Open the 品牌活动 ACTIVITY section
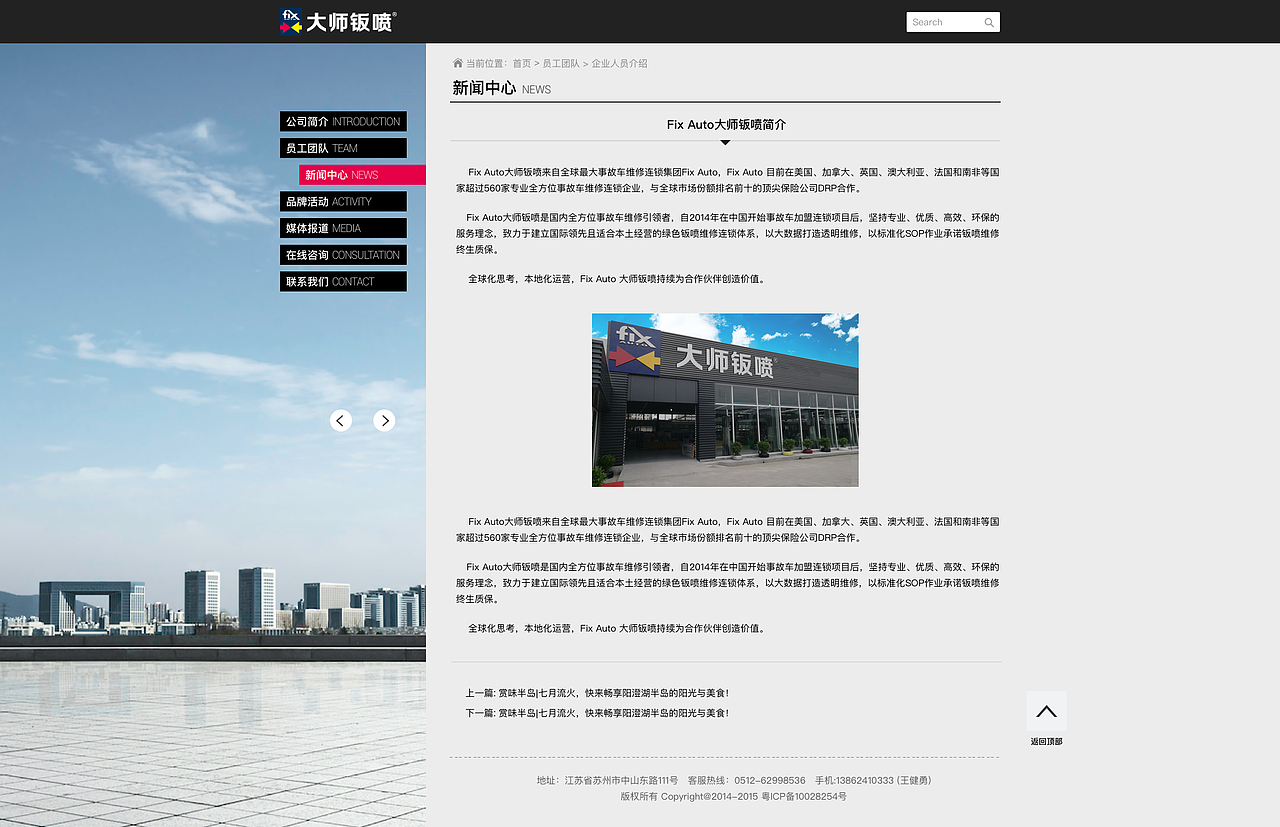Screen dimensions: 1280x827 343,201
